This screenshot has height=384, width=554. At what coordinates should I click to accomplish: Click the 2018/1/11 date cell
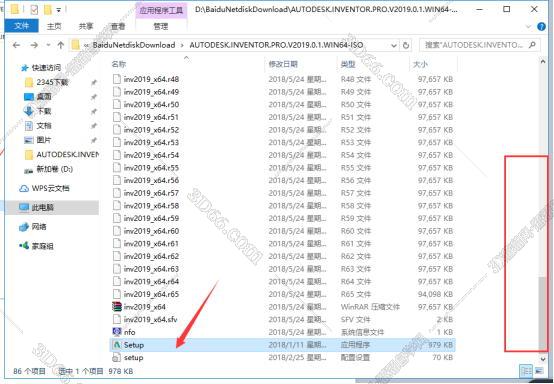pos(297,345)
